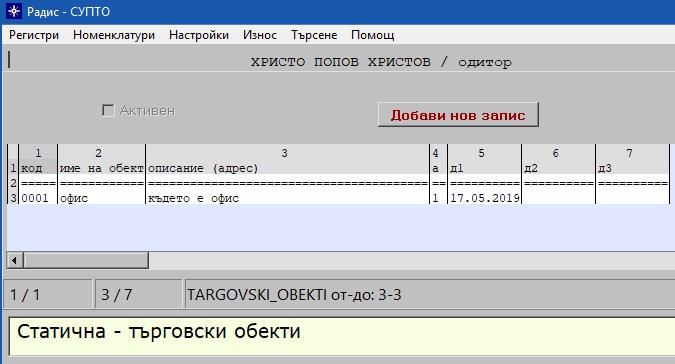
Task: Select the object name cell 'офис'
Action: click(101, 198)
